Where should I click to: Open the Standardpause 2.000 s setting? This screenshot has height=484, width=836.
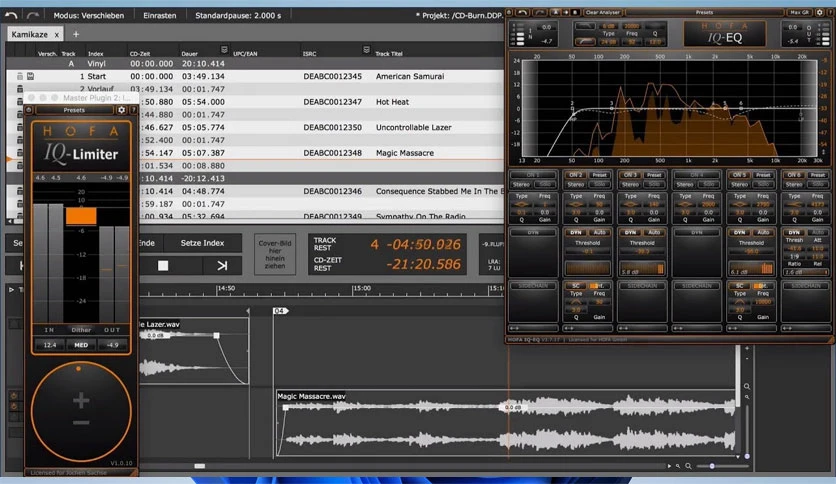click(x=238, y=15)
